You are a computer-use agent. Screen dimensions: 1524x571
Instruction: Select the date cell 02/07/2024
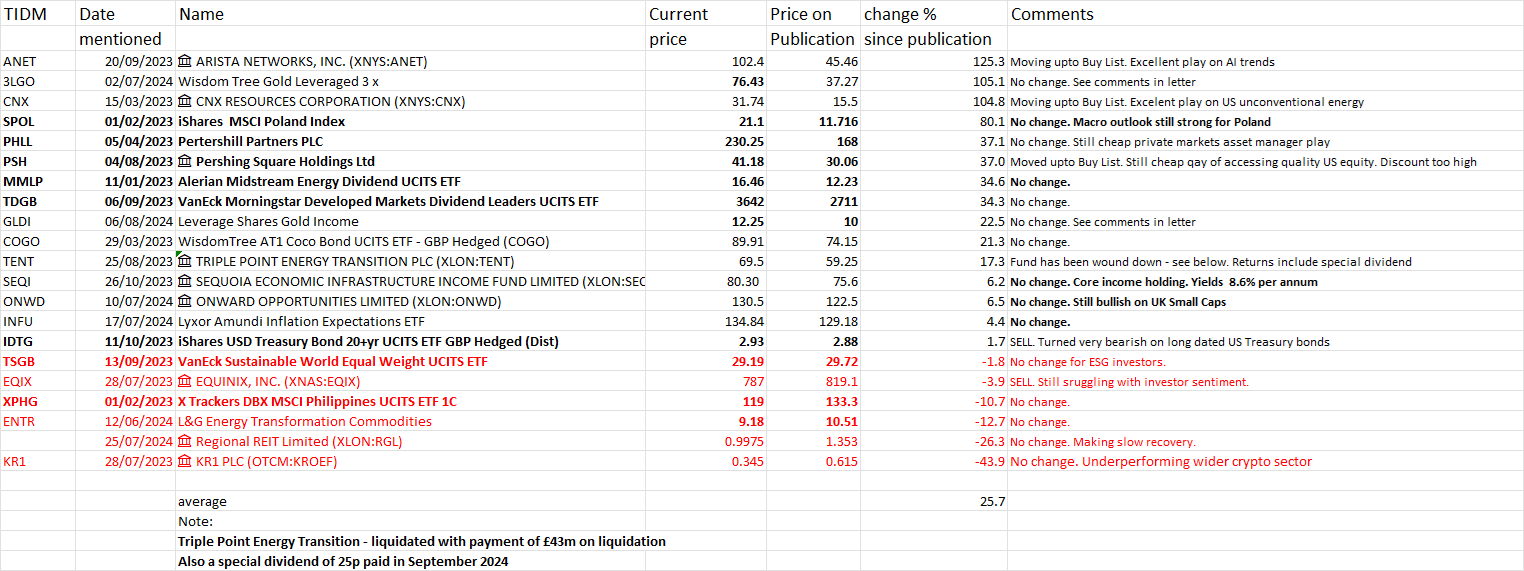point(126,82)
